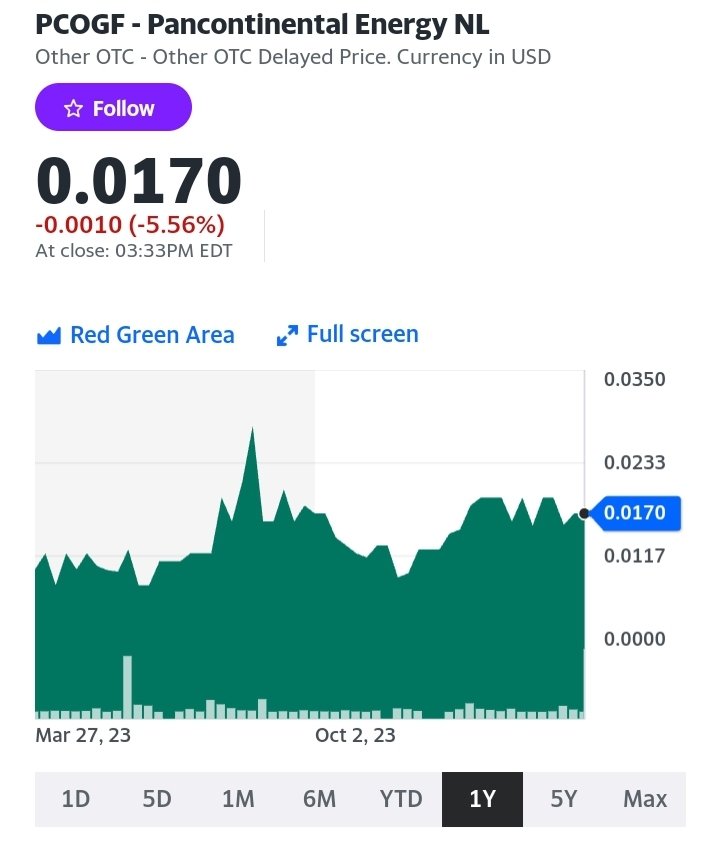The width and height of the screenshot is (708, 844).
Task: Click the Other OTC Delayed Price subtitle
Action: point(293,57)
